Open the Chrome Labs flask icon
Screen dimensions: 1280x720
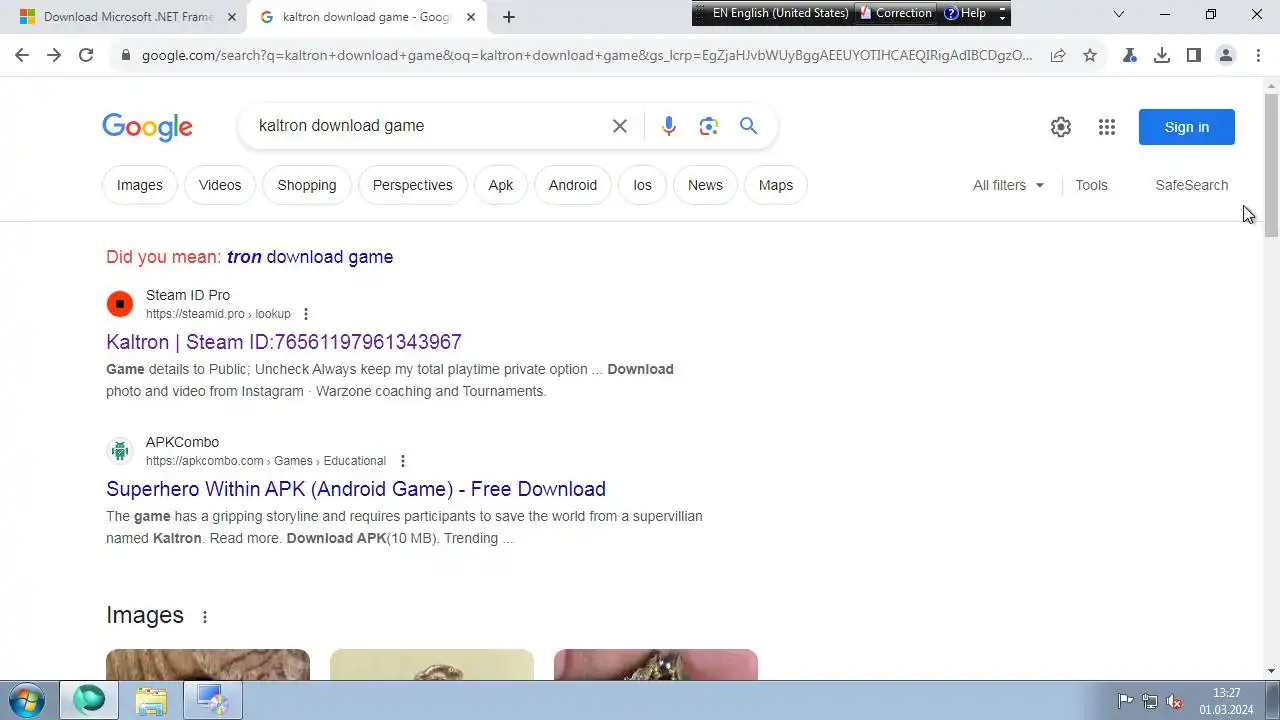(x=1130, y=55)
